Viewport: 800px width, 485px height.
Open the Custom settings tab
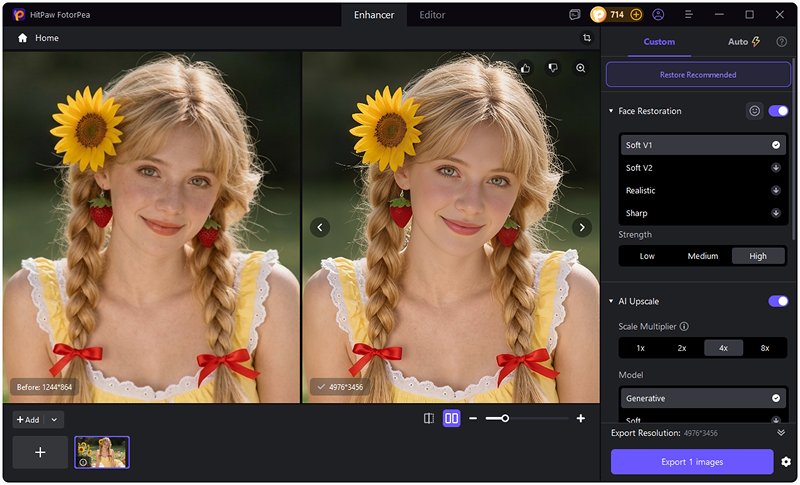[659, 42]
